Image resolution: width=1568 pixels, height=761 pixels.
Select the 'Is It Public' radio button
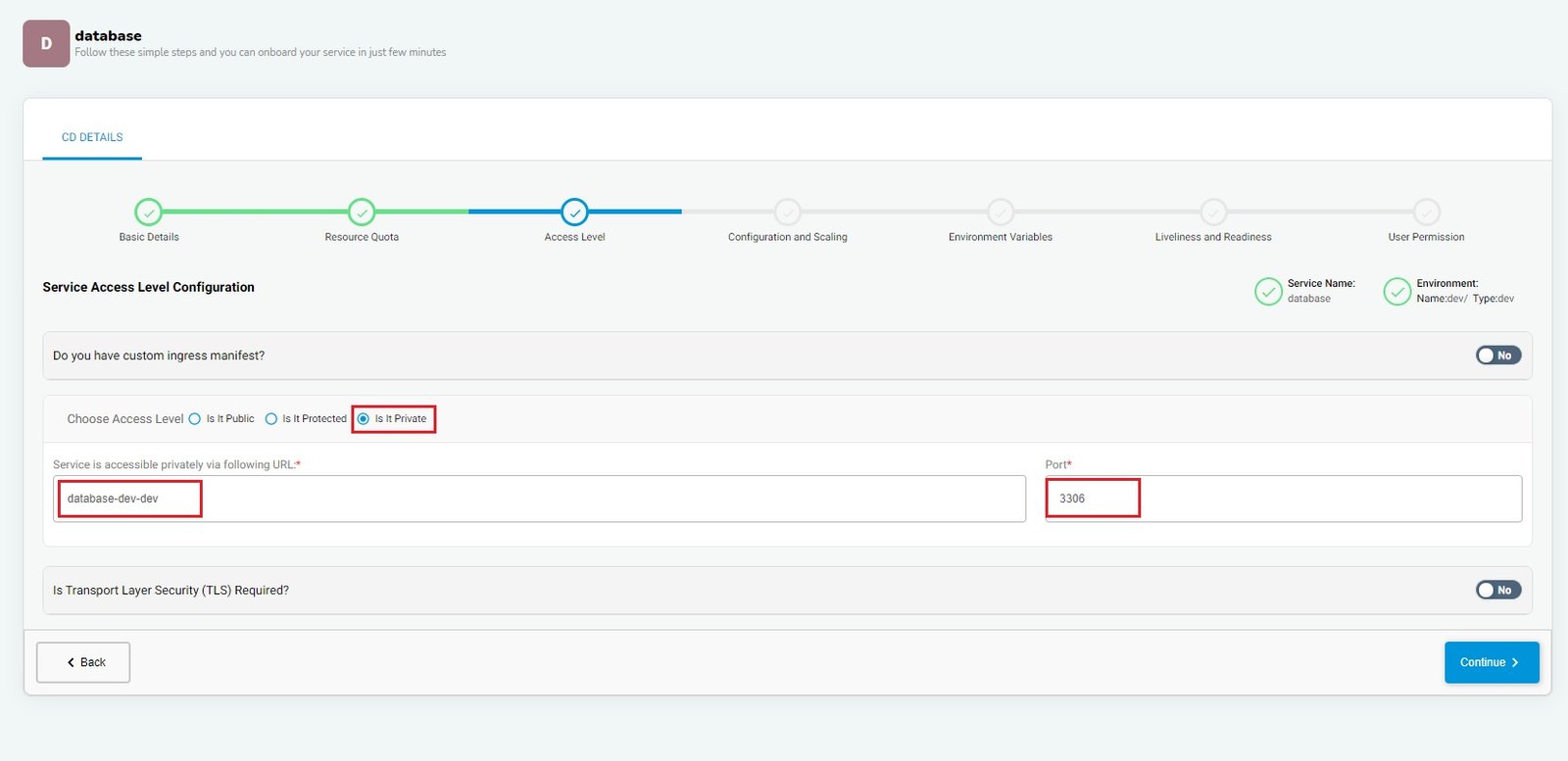[x=195, y=419]
